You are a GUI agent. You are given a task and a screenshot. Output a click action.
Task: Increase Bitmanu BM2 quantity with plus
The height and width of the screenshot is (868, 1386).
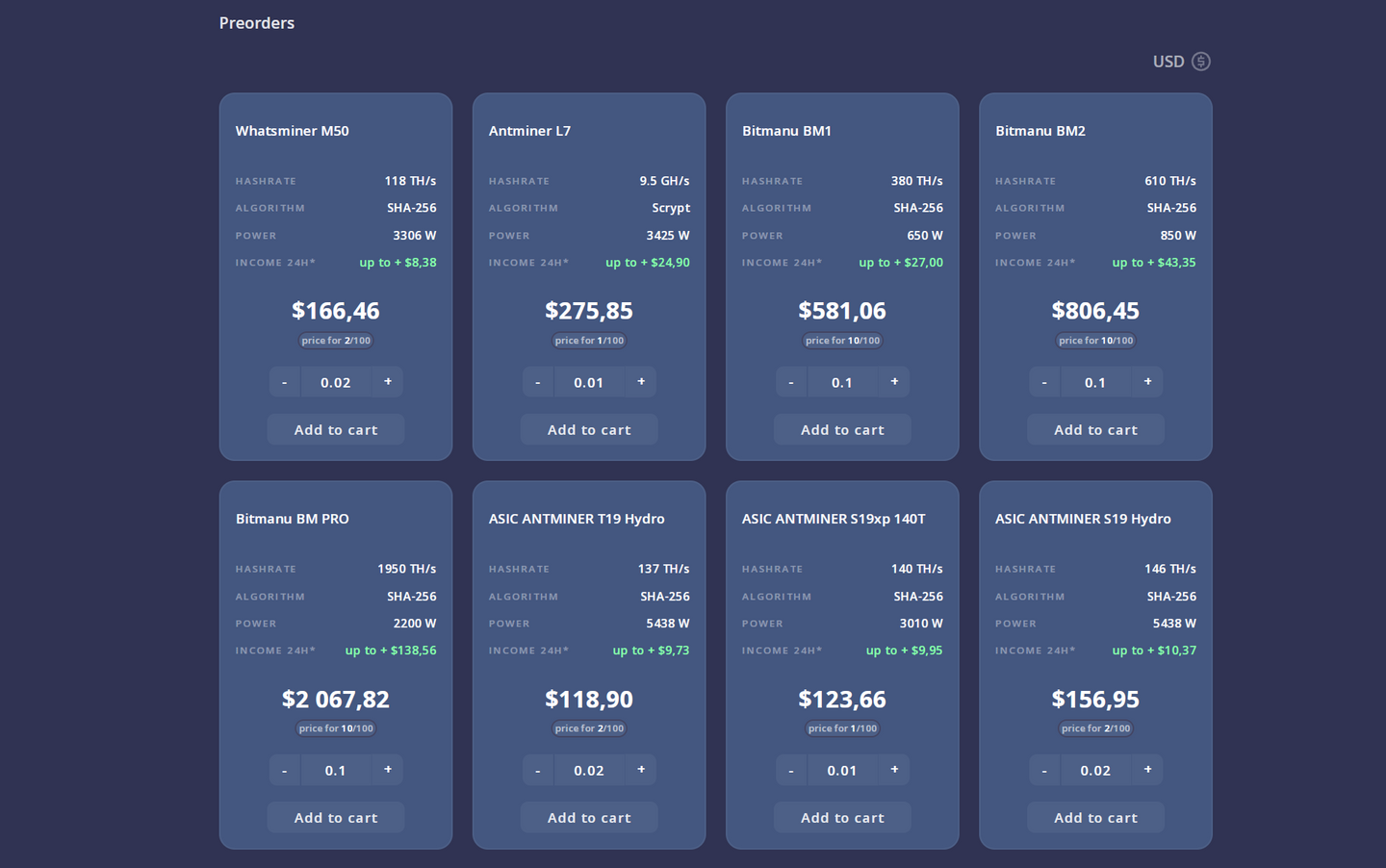click(1147, 382)
